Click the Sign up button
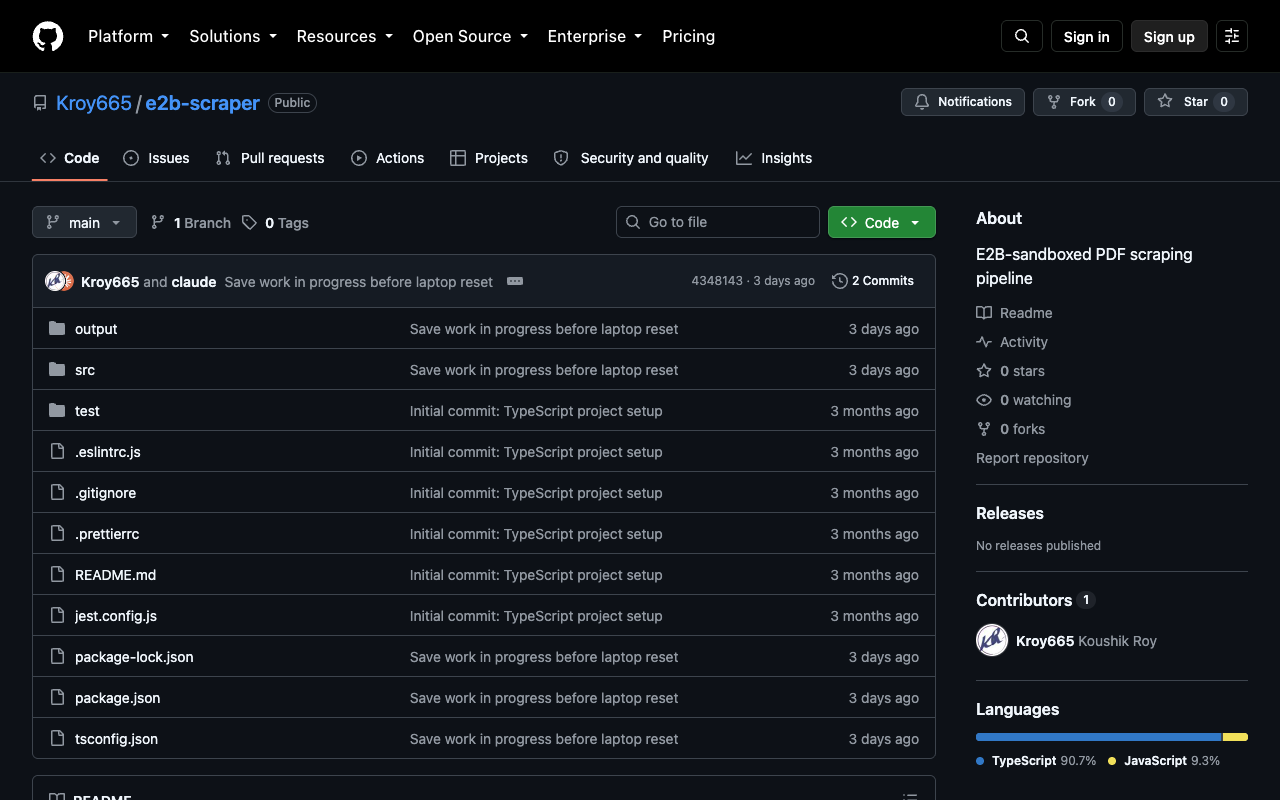Screen dimensions: 1280x800 tap(1169, 36)
